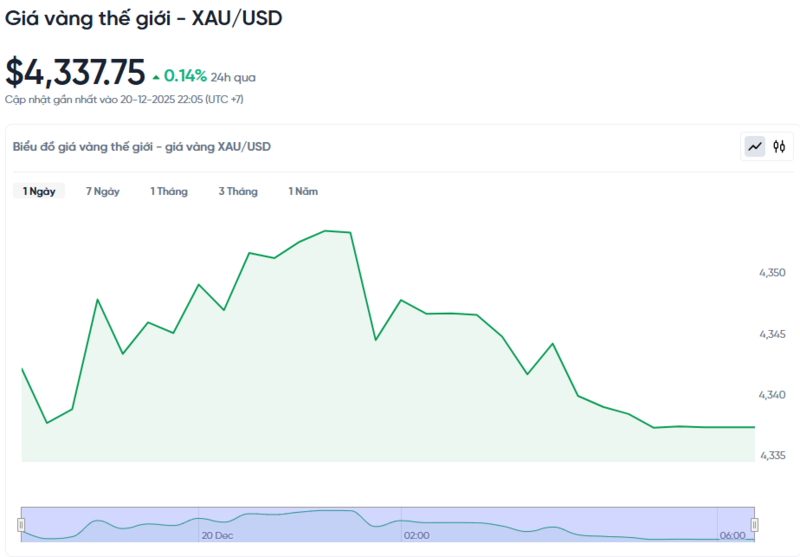800x557 pixels.
Task: Click green up-arrow beside 0.14%
Action: tap(155, 76)
